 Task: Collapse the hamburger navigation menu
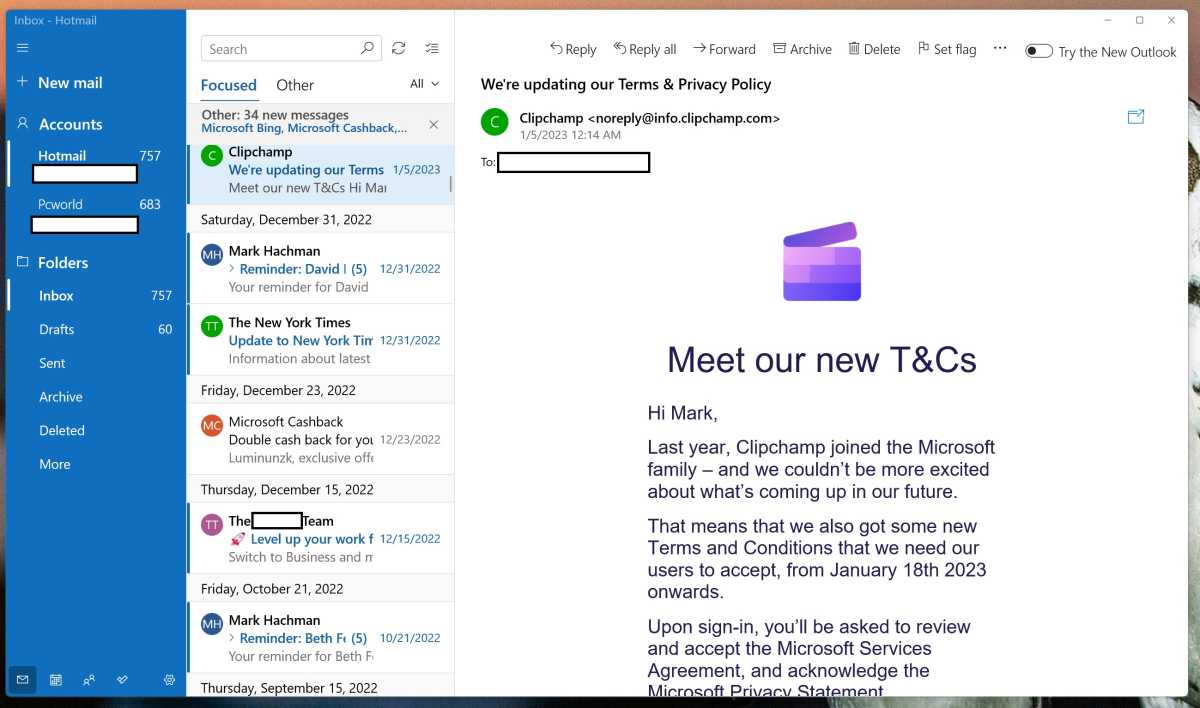23,48
